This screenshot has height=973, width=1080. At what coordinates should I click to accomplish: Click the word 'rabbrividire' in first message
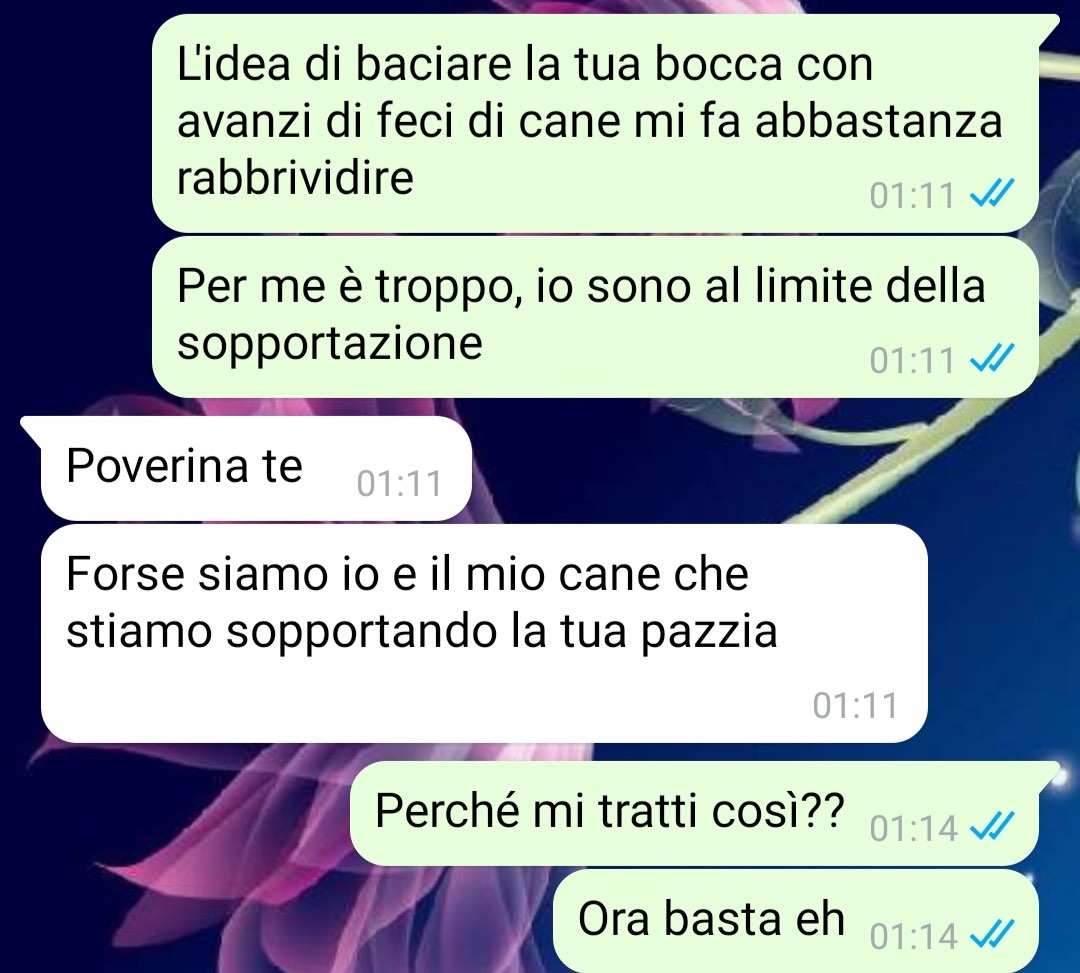[x=295, y=177]
